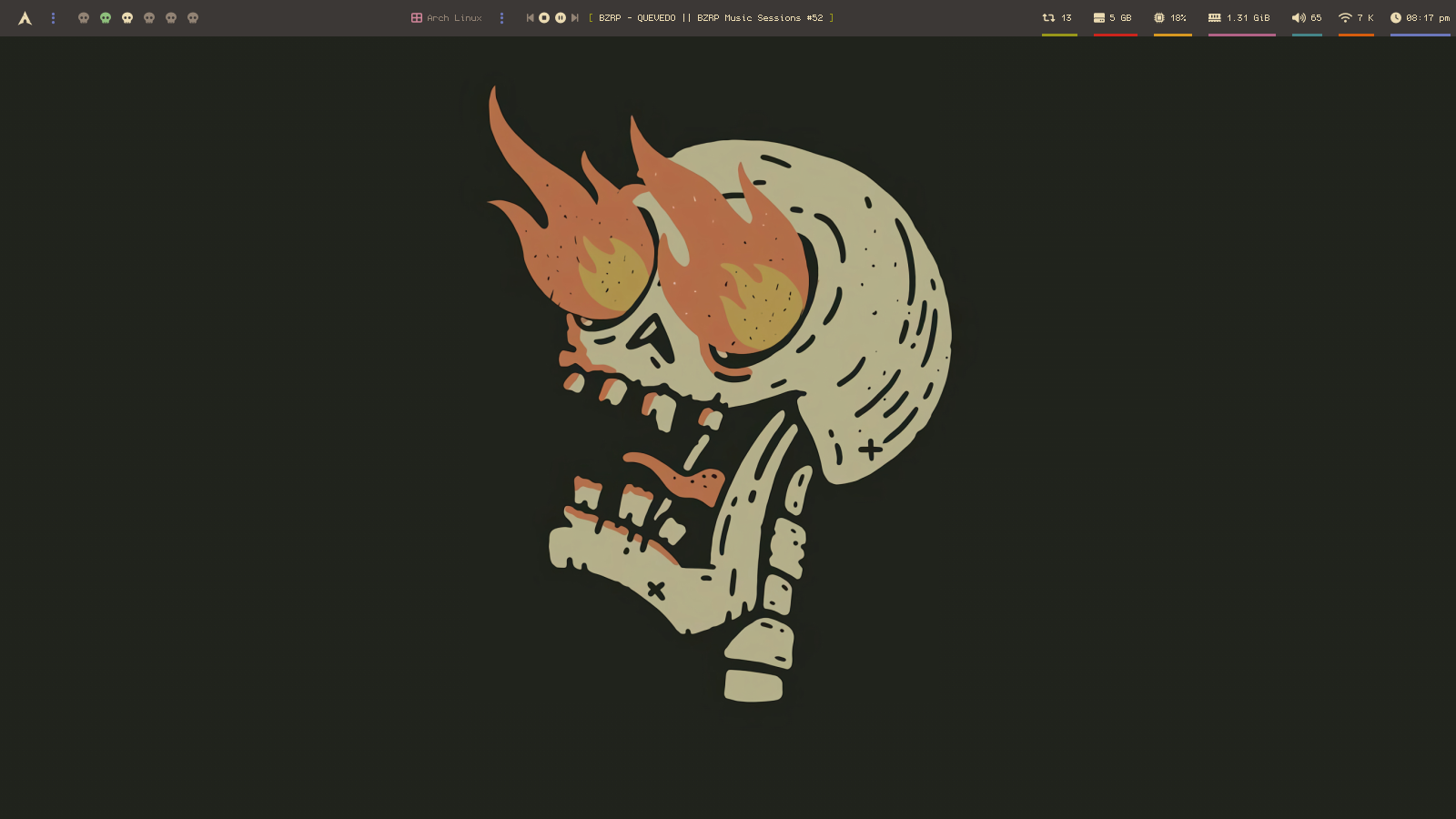Go to the fourth skull workspace
This screenshot has height=819, width=1456.
click(149, 18)
